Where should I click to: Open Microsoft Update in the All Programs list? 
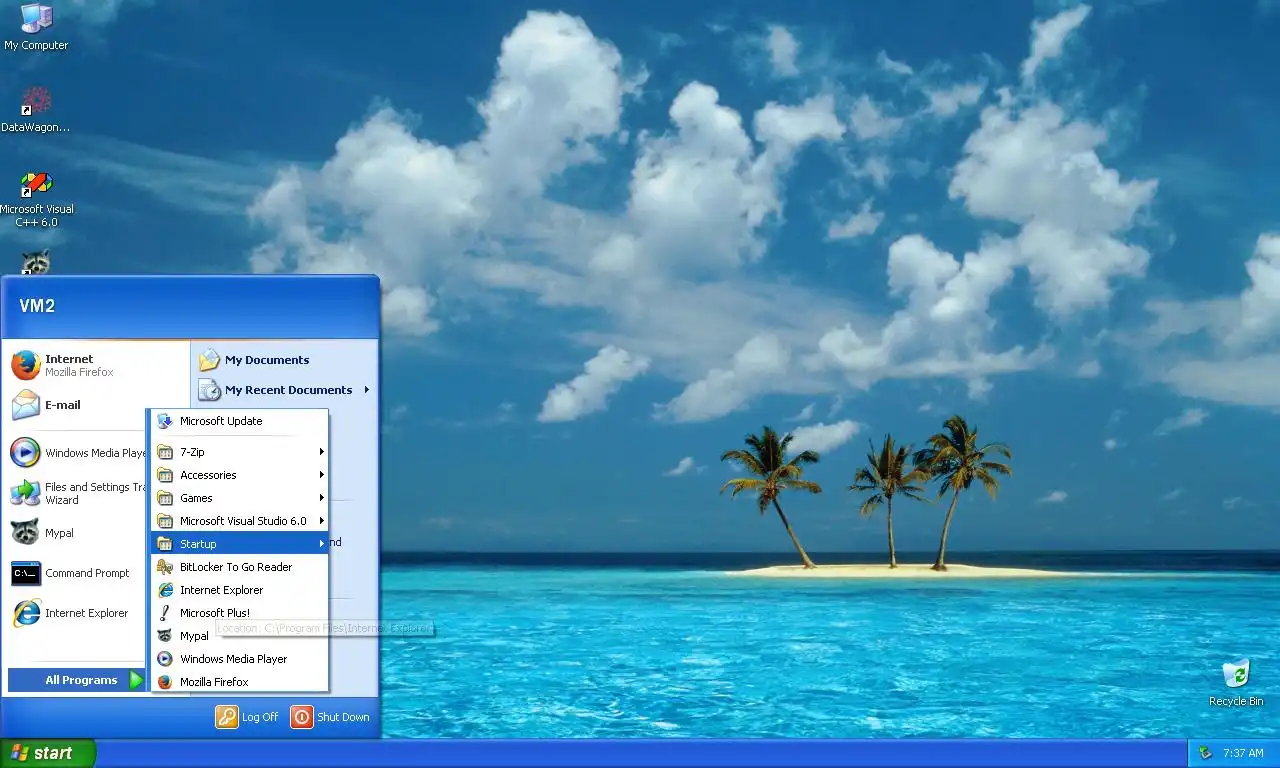(x=239, y=421)
